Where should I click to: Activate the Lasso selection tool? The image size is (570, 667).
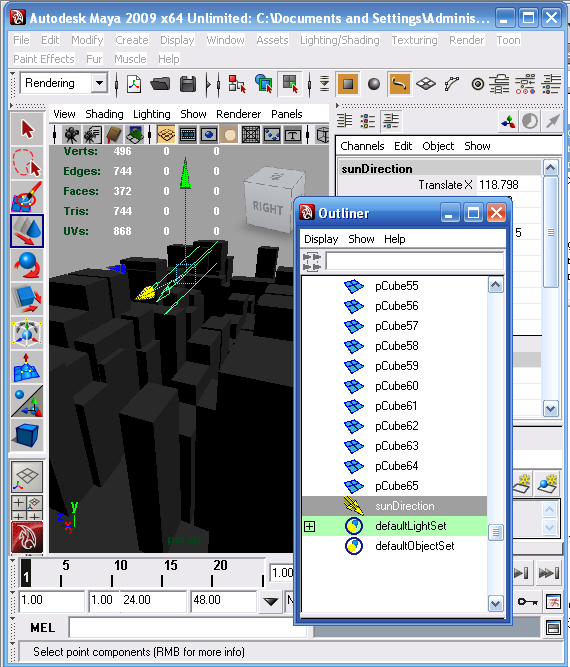tap(27, 162)
